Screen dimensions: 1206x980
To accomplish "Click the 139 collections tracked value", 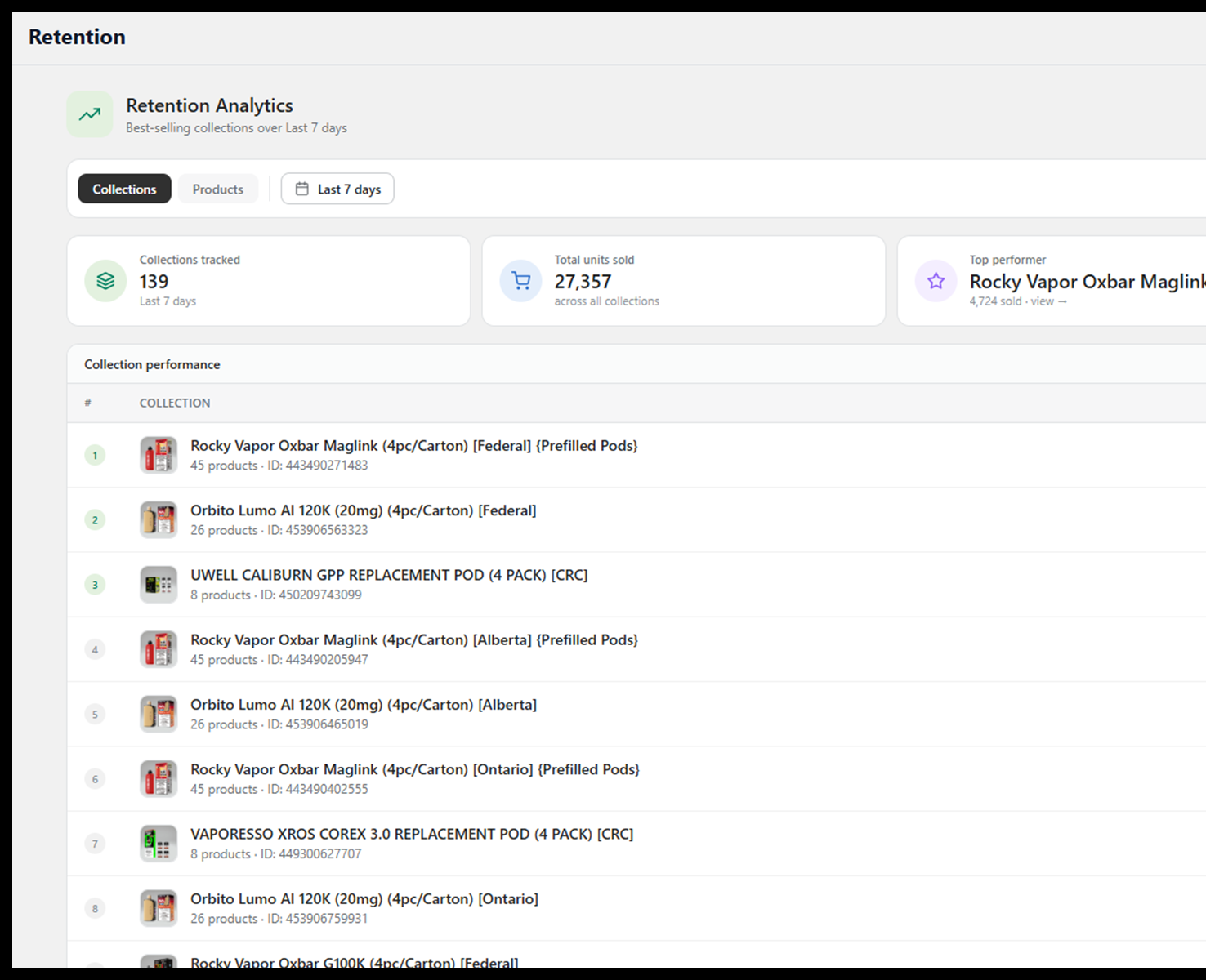I will [154, 282].
